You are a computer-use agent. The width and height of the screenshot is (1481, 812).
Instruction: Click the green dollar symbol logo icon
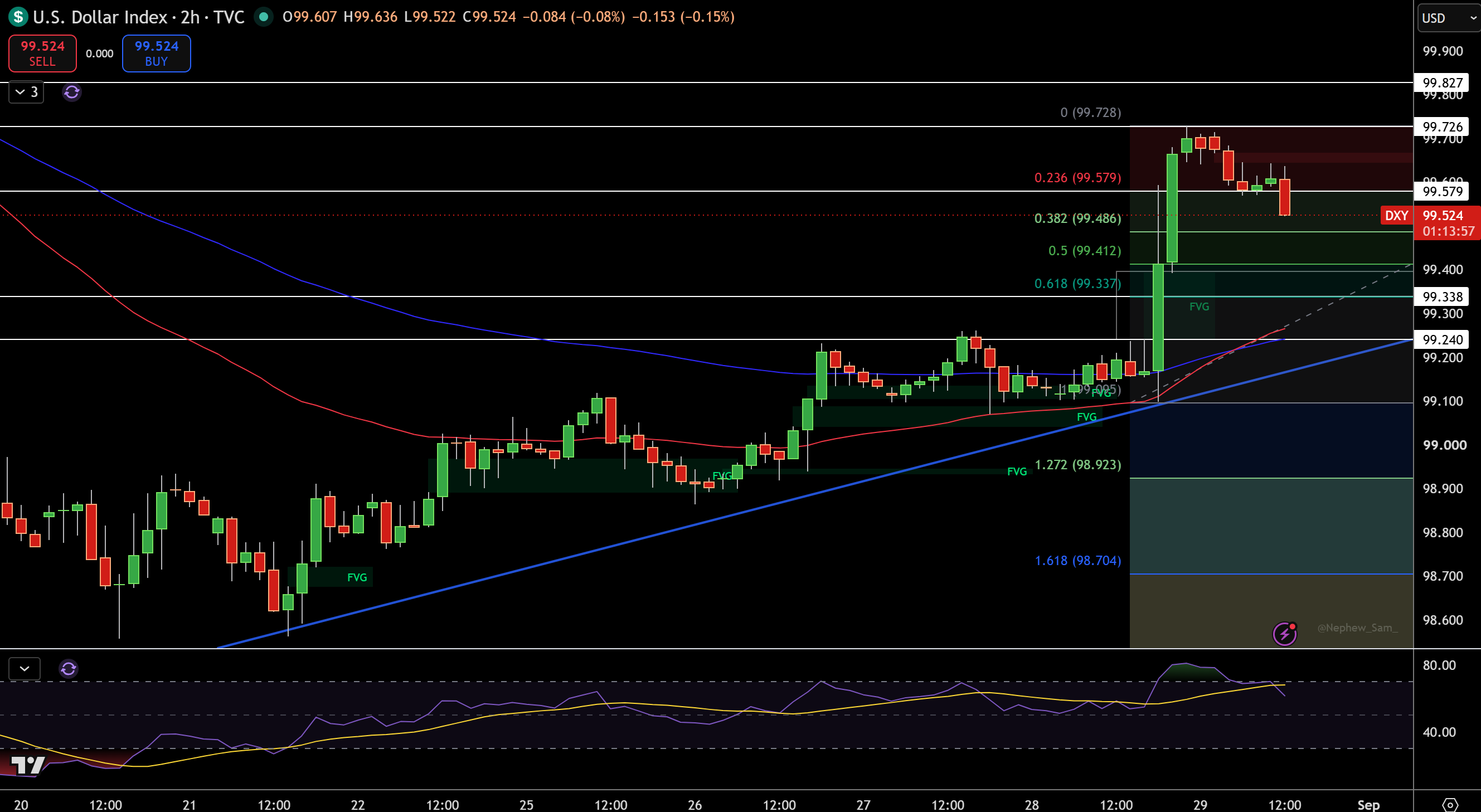[18, 17]
